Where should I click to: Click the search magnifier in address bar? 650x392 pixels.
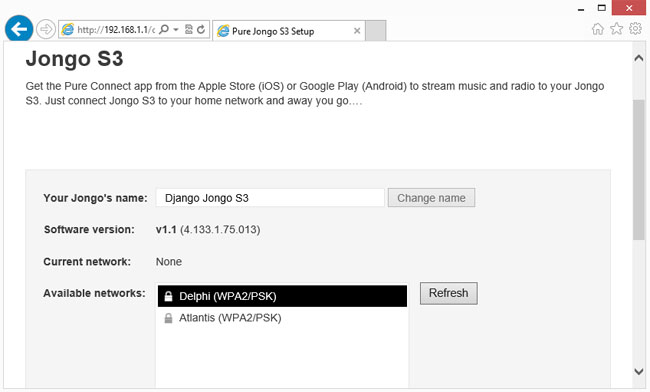(x=164, y=29)
